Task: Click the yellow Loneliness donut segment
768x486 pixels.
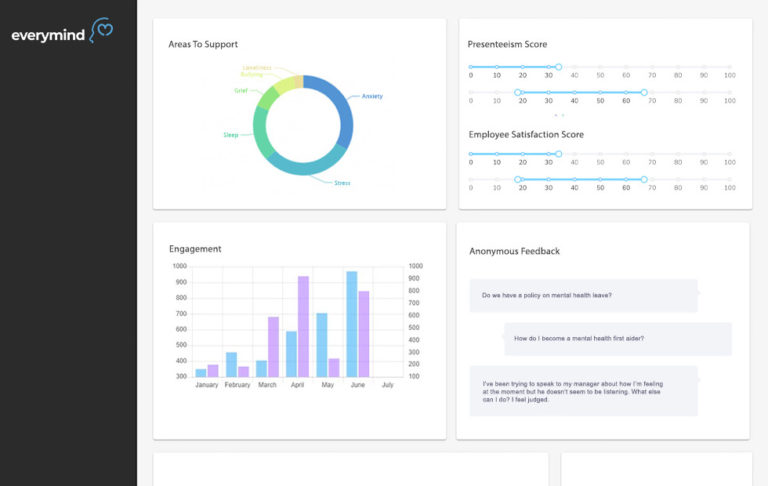Action: coord(288,83)
